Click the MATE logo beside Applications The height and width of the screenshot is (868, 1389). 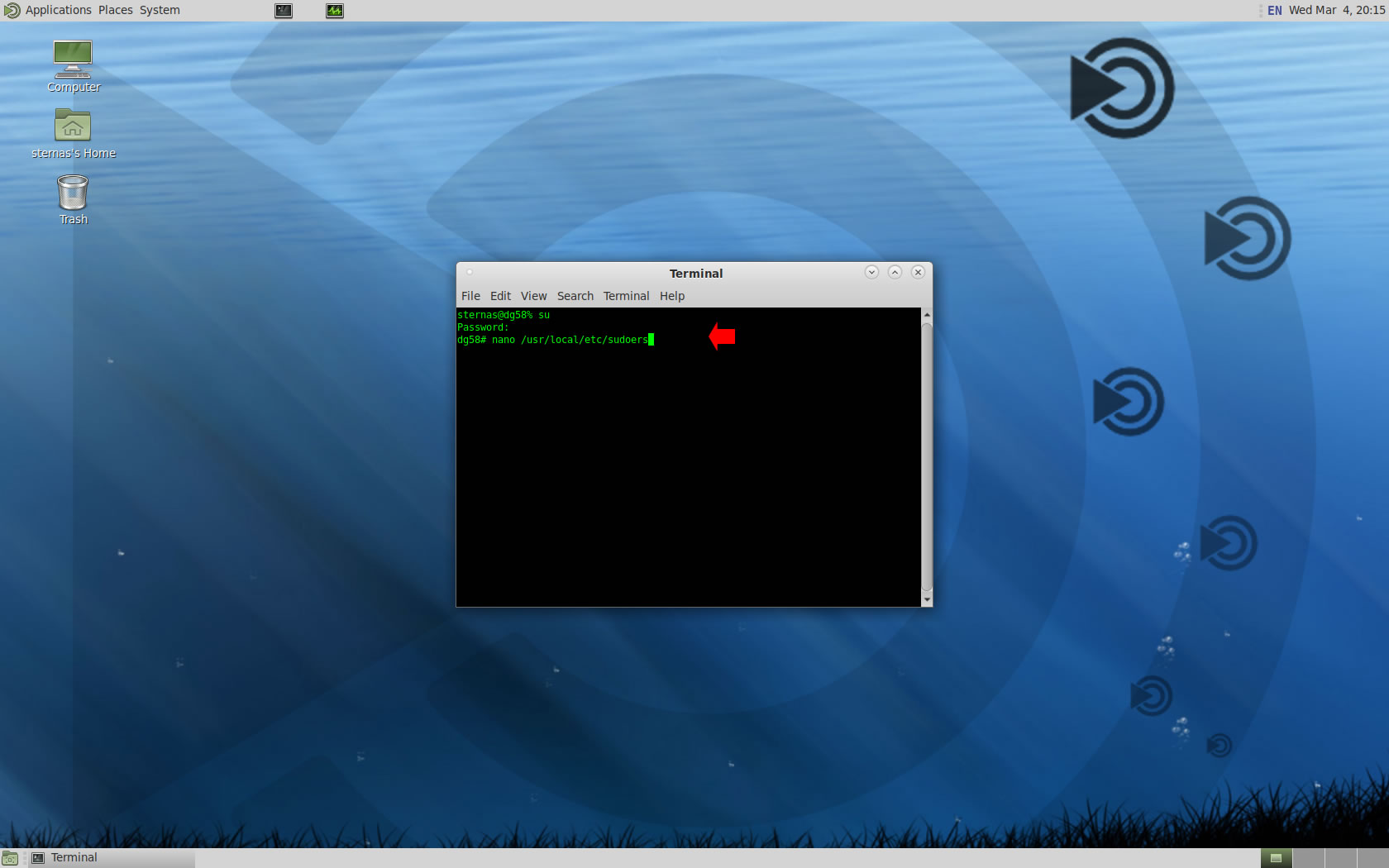[12, 11]
